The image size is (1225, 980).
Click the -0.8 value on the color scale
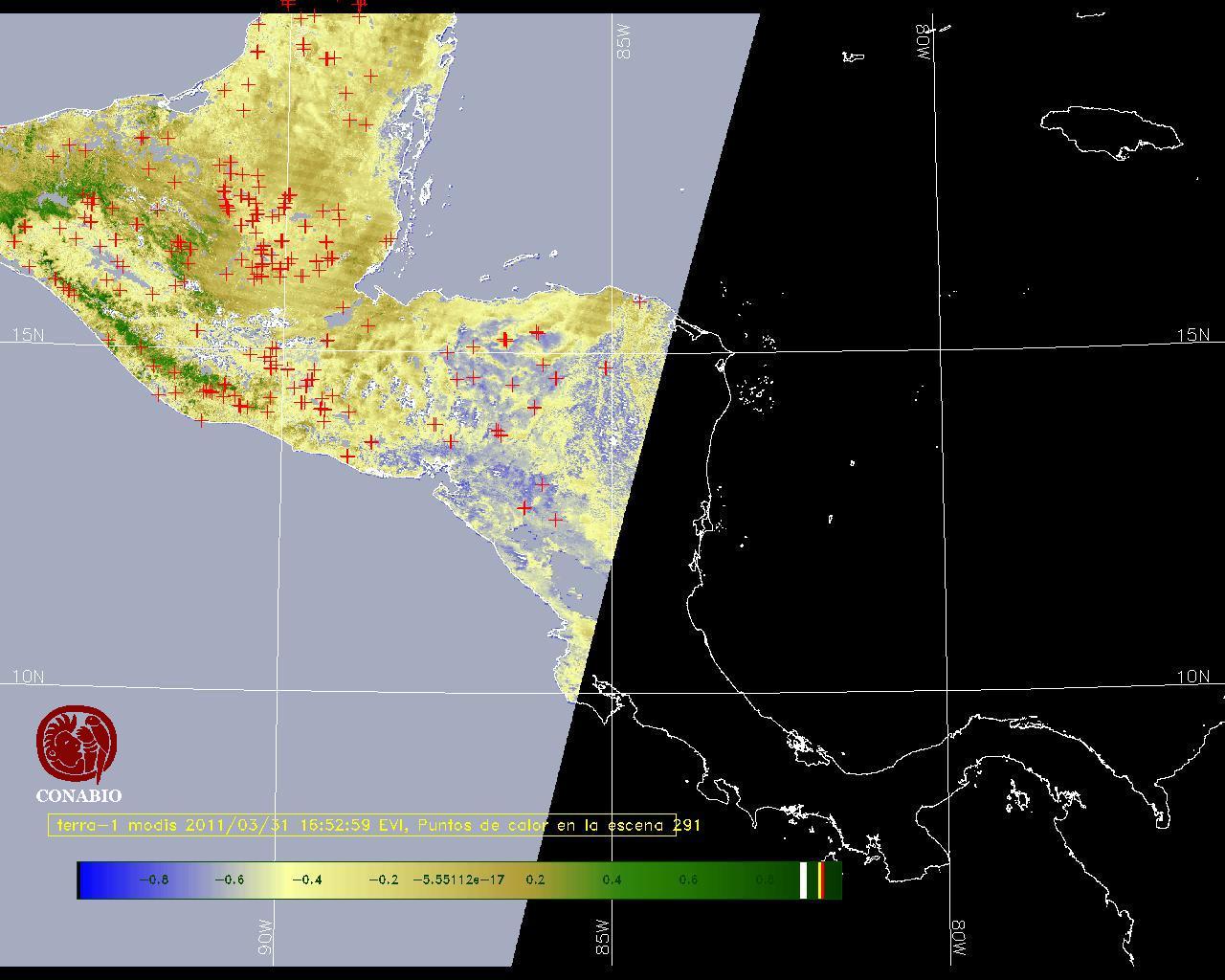(x=153, y=880)
